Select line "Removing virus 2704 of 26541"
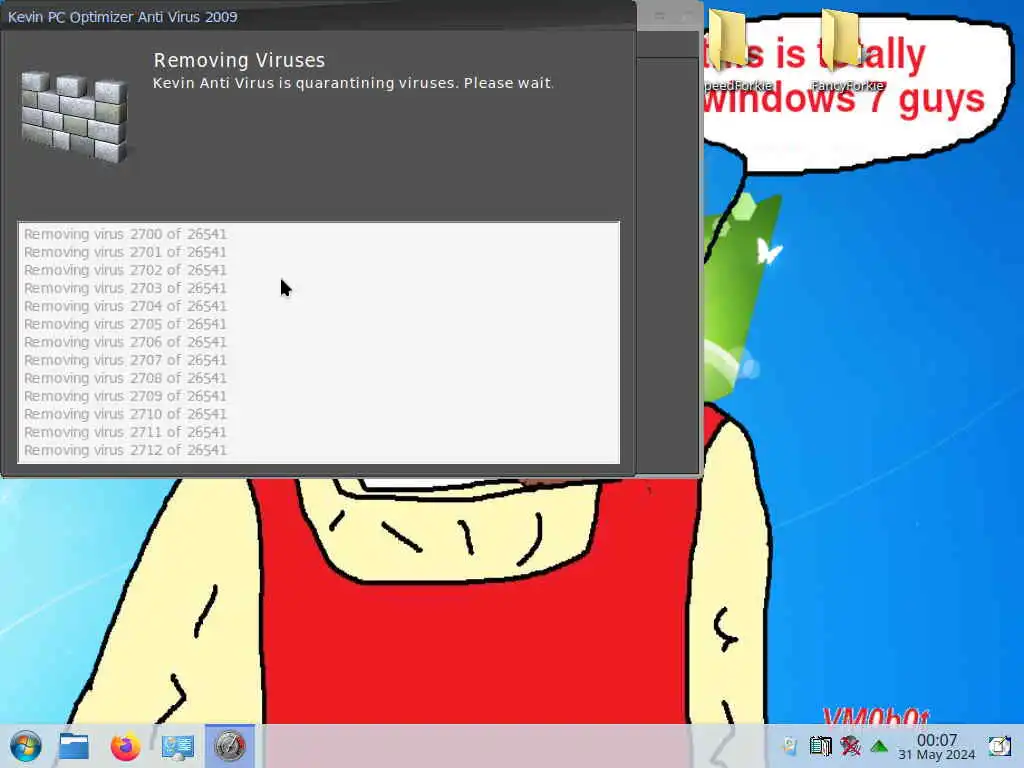The image size is (1024, 768). [125, 306]
